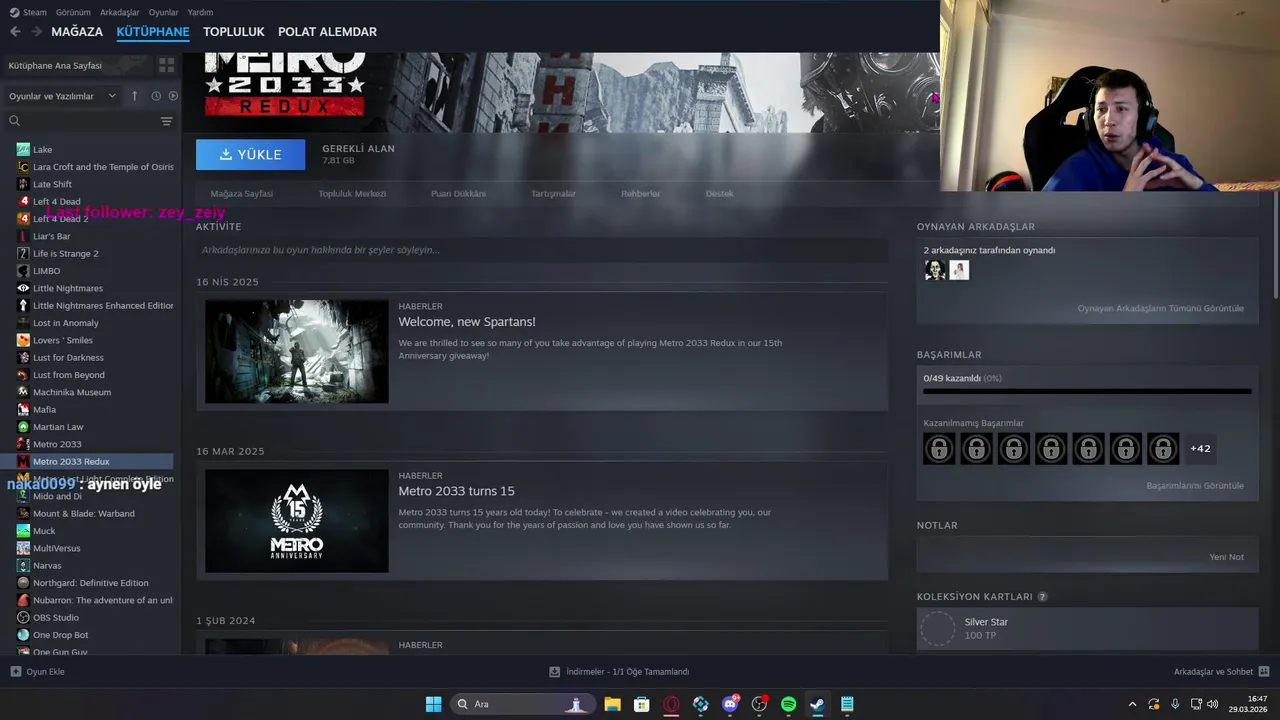Click the Oyun Ekle plus icon

[15, 672]
